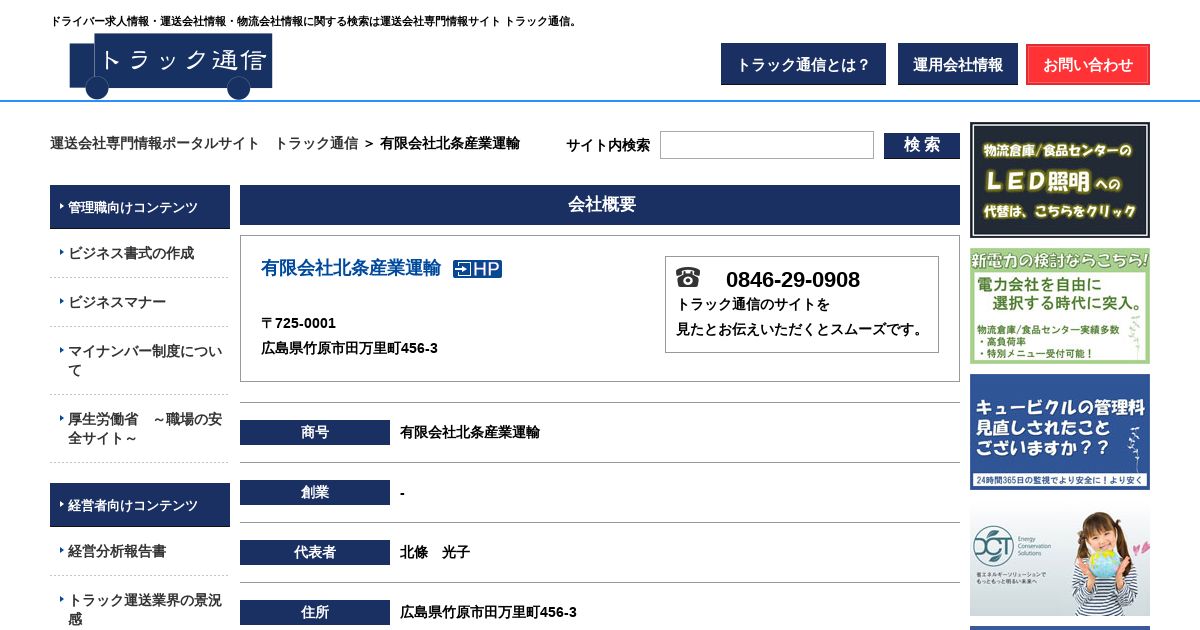The width and height of the screenshot is (1200, 630).
Task: Click the 創業 label
Action: point(315,492)
